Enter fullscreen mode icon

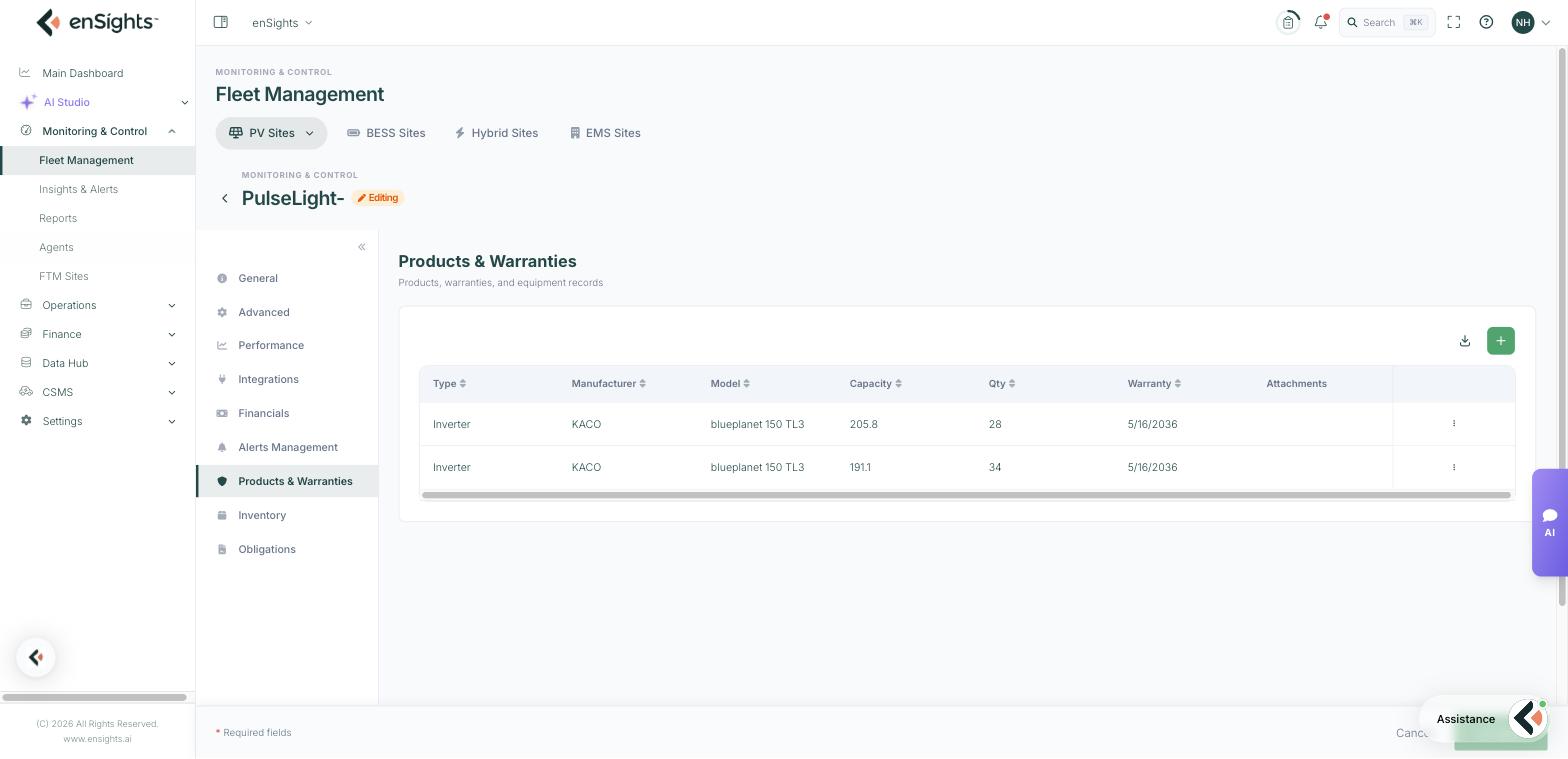click(1454, 22)
